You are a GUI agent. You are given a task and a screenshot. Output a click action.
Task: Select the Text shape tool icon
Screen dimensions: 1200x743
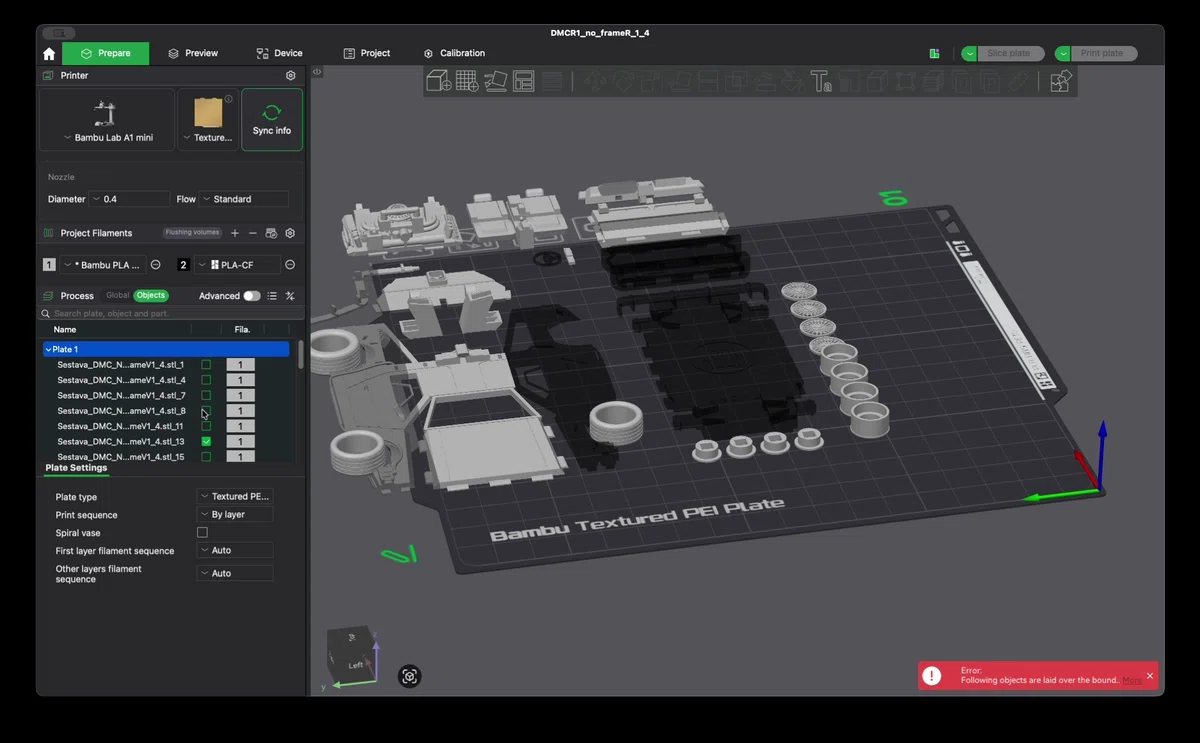point(821,81)
